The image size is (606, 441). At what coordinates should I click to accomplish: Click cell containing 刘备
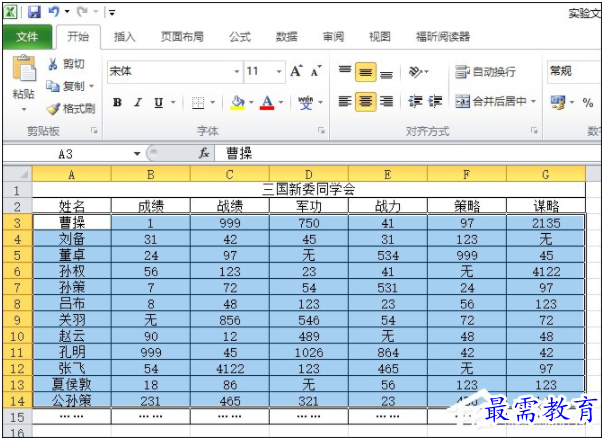point(71,239)
